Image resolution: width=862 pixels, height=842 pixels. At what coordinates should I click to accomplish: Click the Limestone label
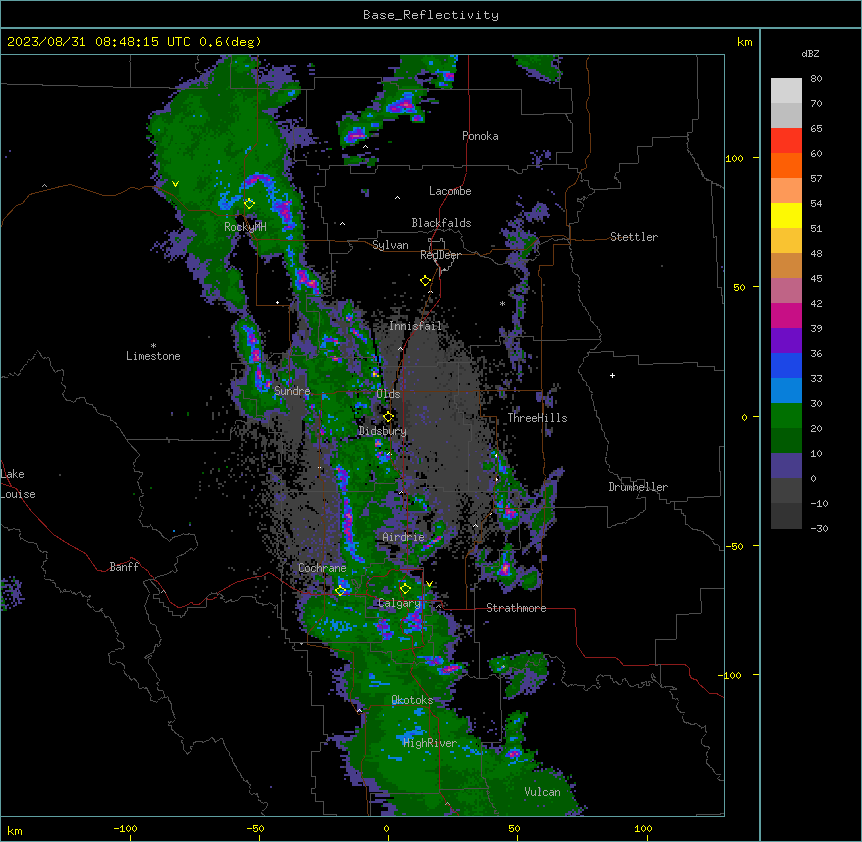tap(153, 356)
